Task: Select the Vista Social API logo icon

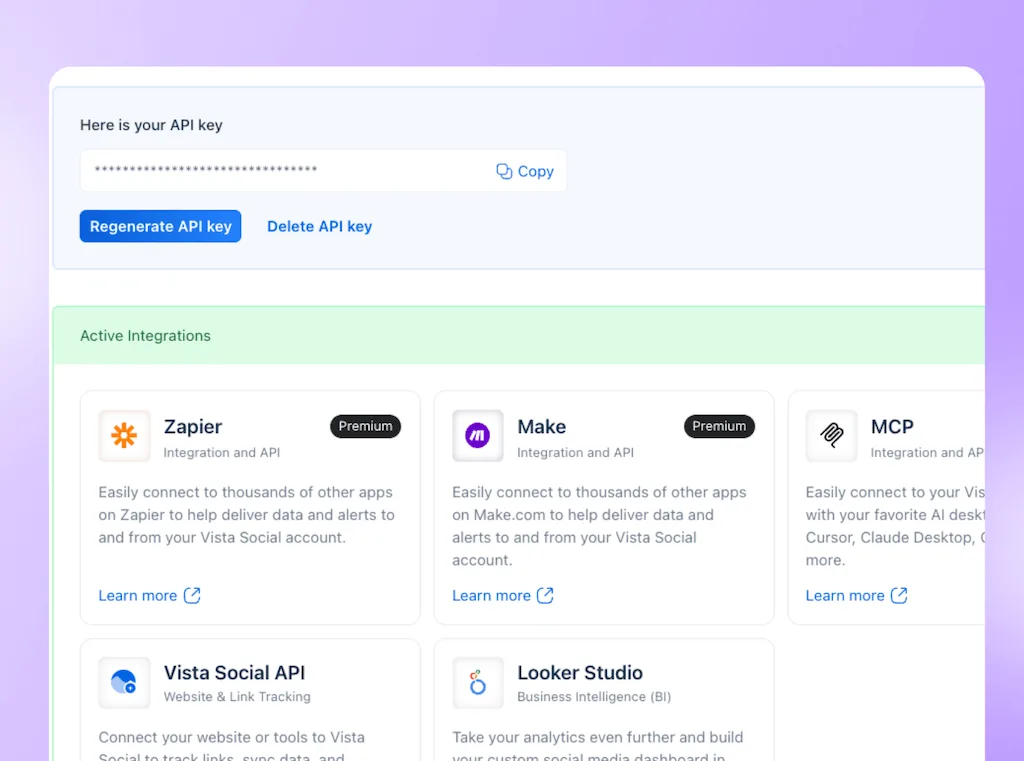Action: coord(124,683)
